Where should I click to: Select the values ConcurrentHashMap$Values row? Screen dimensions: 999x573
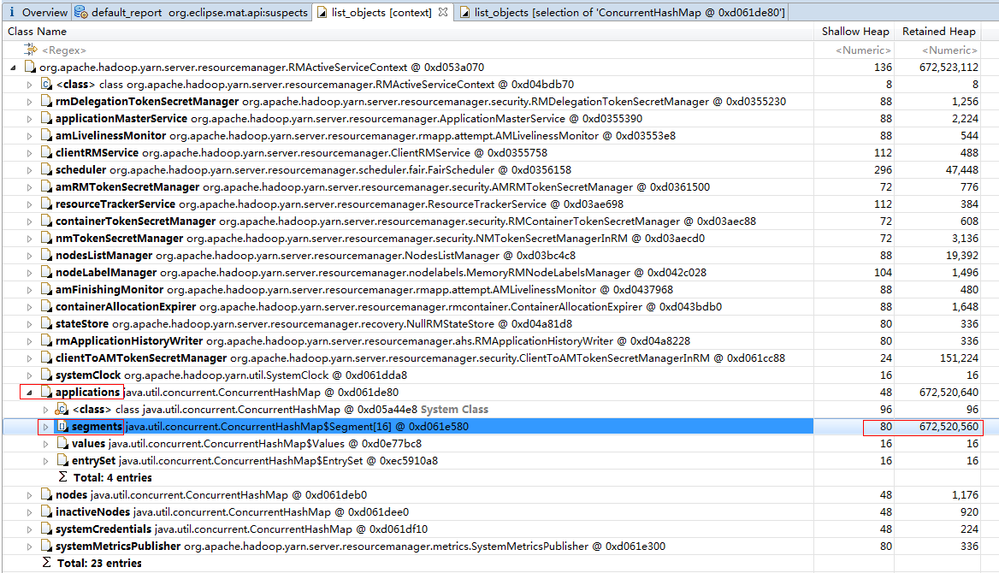pos(247,444)
